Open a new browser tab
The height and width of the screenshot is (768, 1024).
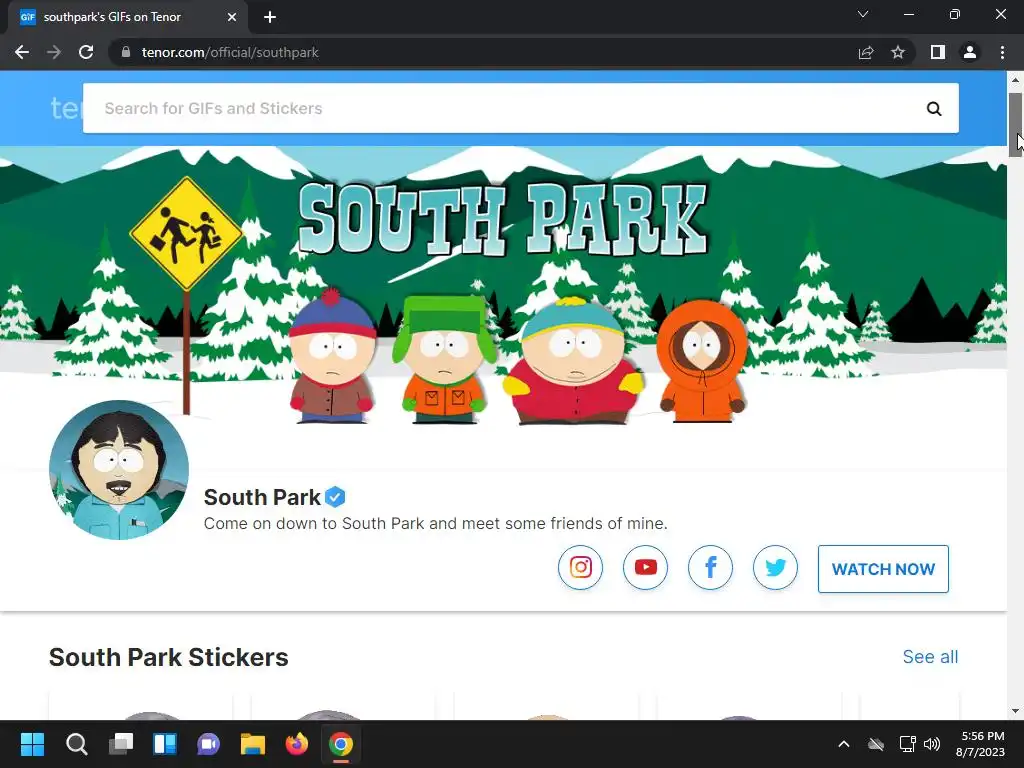[270, 17]
